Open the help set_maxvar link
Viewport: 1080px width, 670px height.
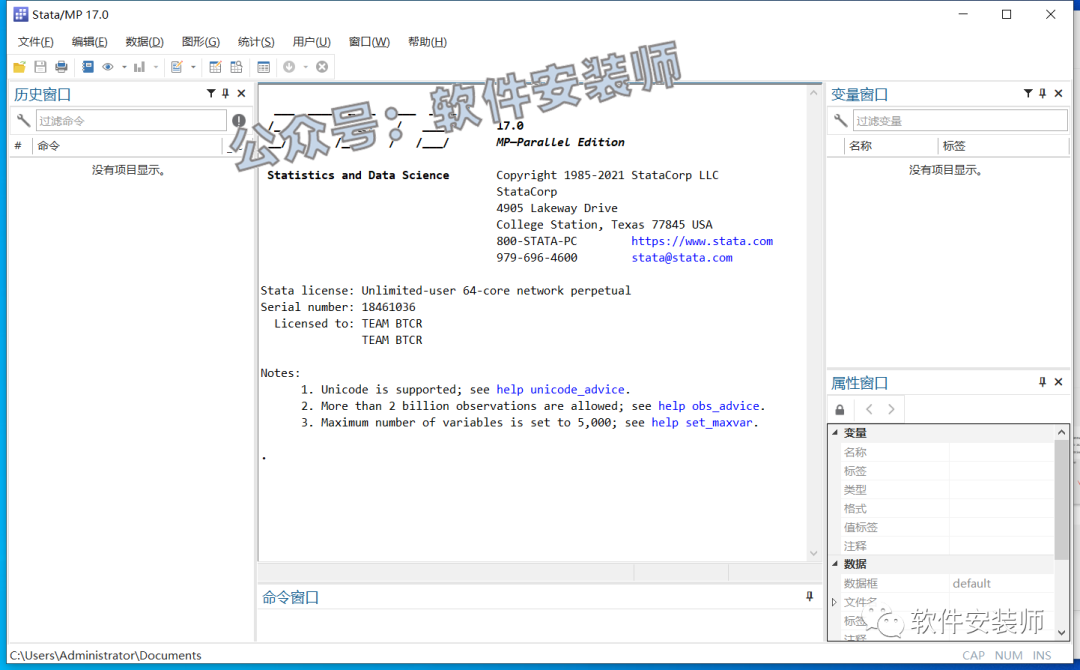[x=702, y=423]
